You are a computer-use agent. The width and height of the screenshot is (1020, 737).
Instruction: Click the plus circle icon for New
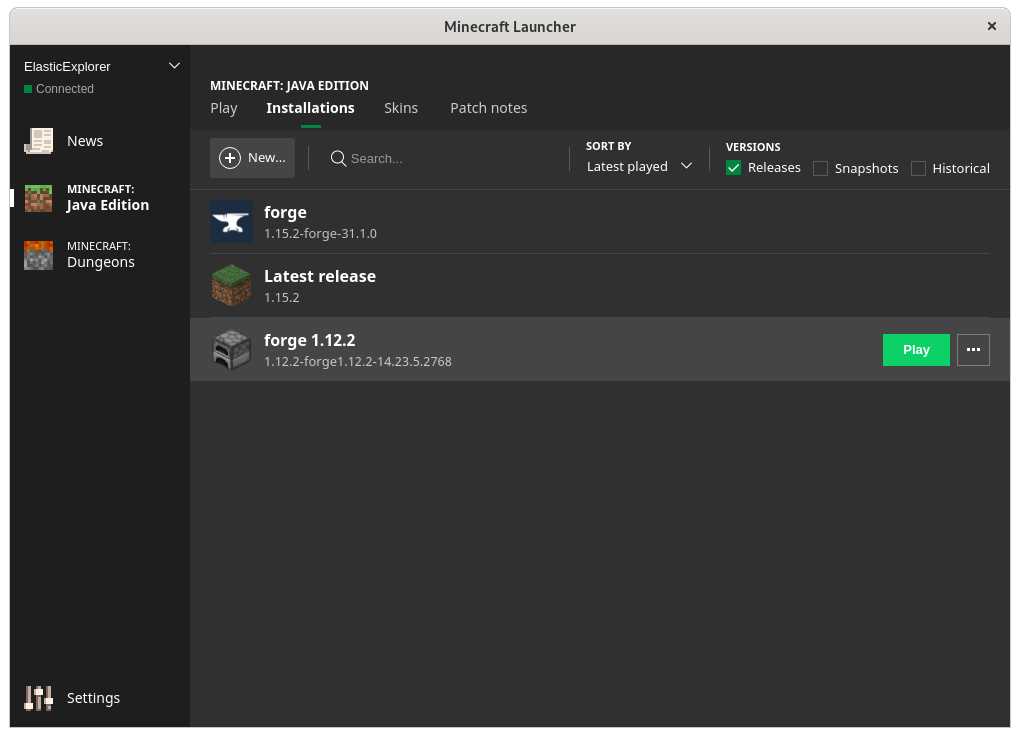click(x=230, y=158)
